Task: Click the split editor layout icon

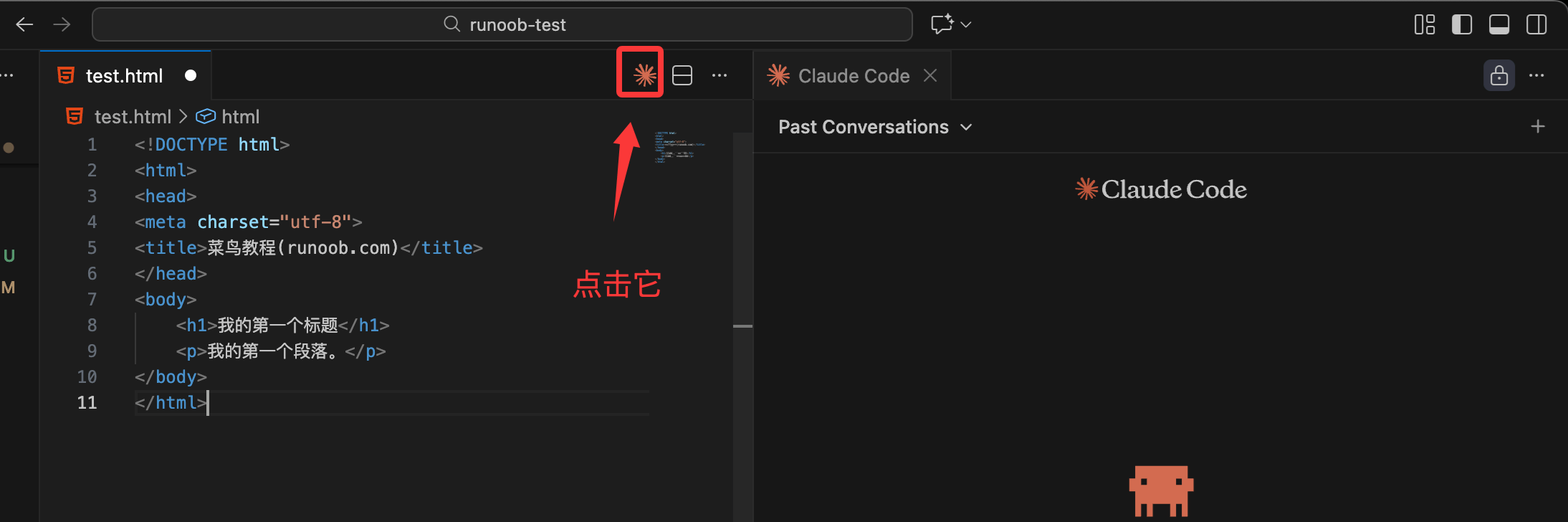Action: [x=682, y=75]
